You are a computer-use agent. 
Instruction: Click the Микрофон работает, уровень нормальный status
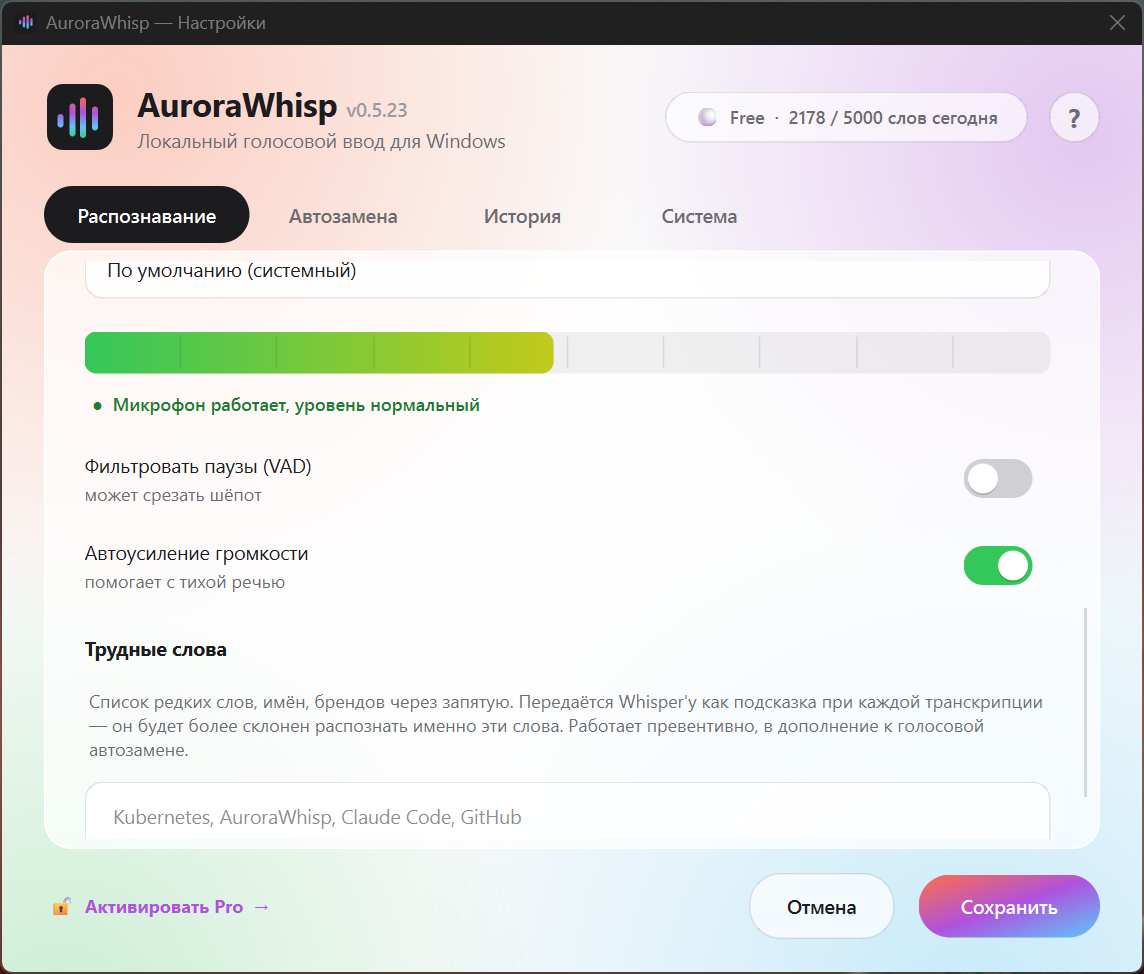(x=287, y=406)
